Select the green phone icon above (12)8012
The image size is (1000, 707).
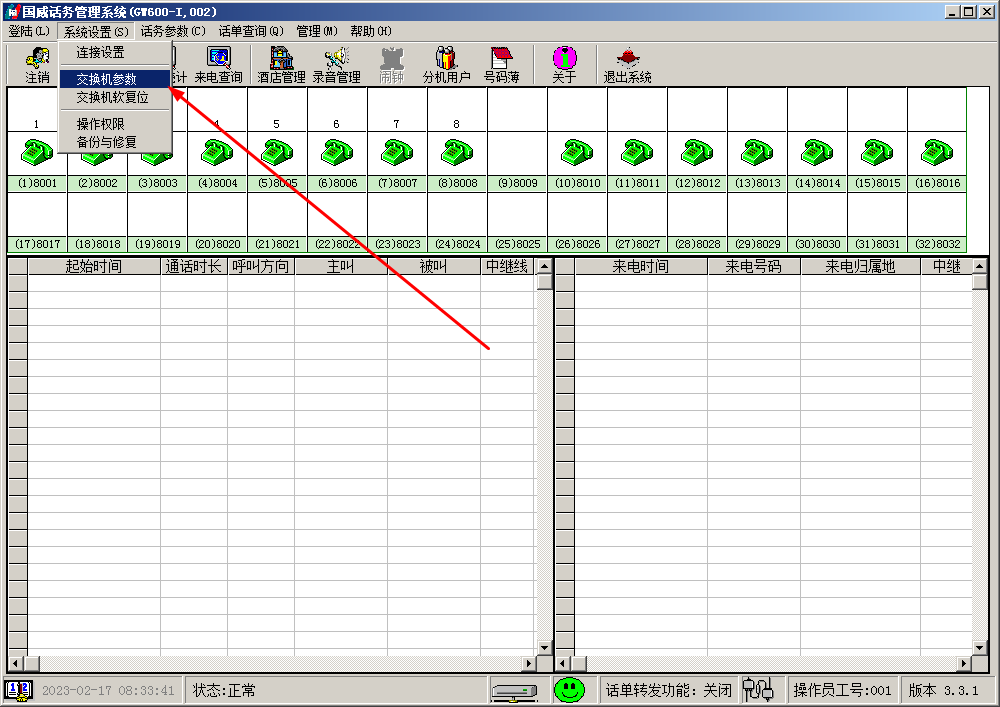point(697,153)
